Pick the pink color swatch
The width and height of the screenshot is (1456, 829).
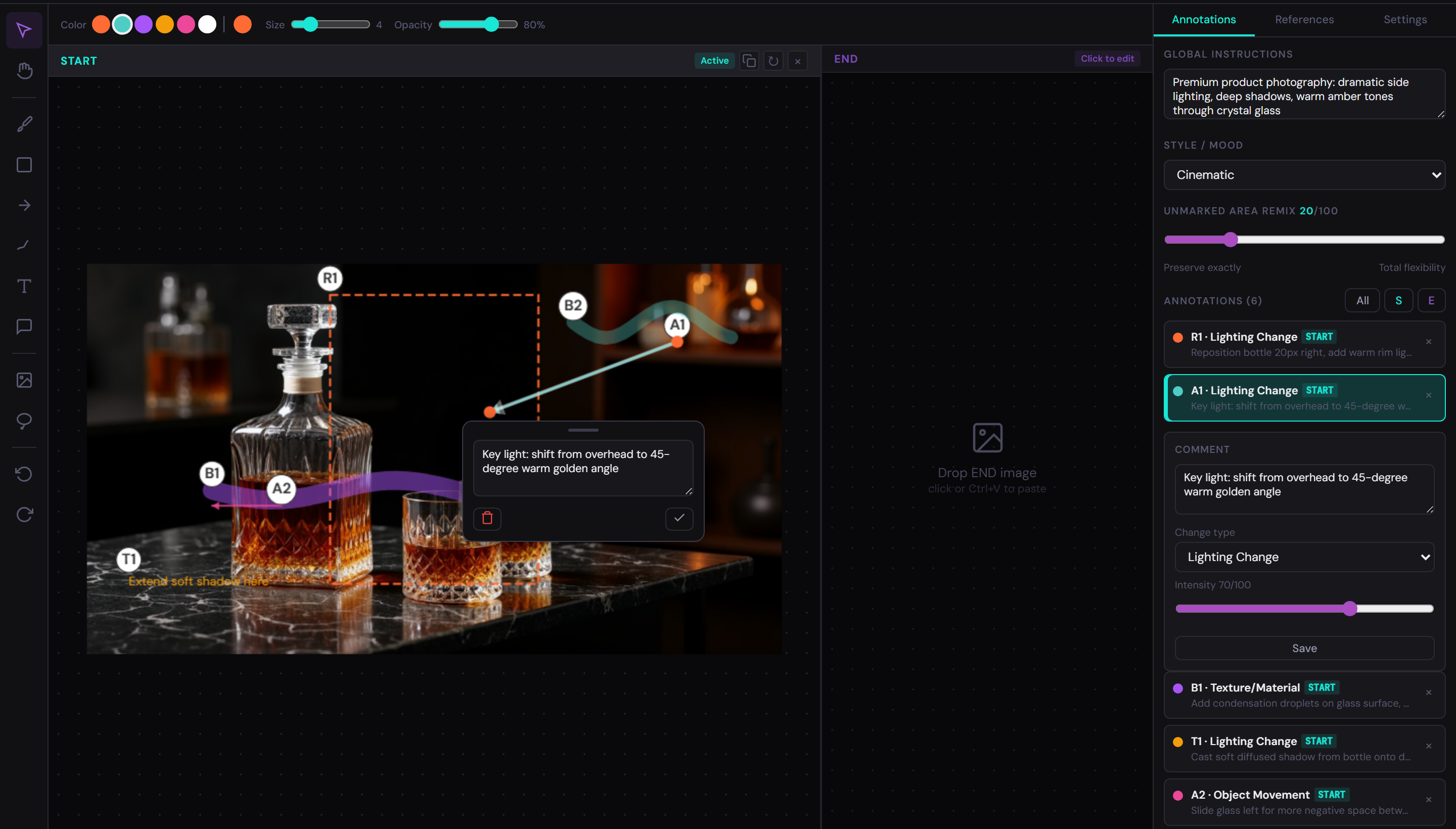pyautogui.click(x=186, y=24)
